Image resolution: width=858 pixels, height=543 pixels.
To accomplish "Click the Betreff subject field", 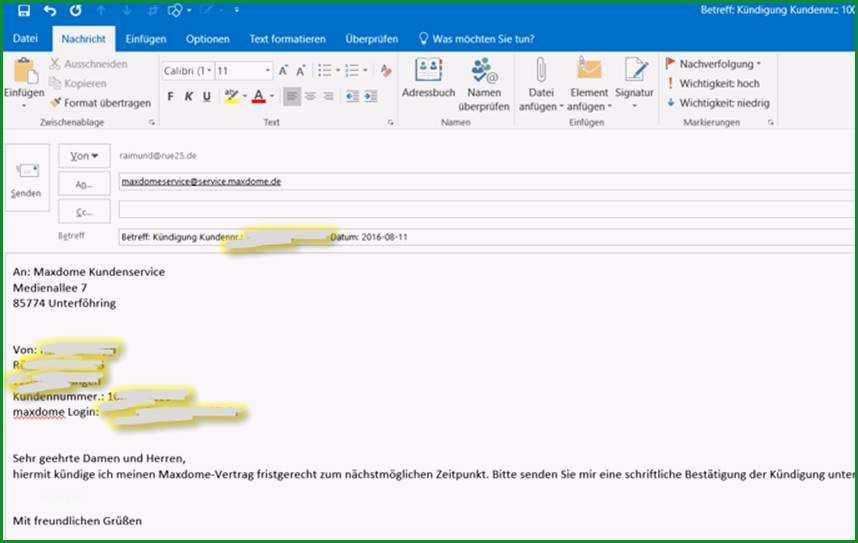I will [x=487, y=237].
